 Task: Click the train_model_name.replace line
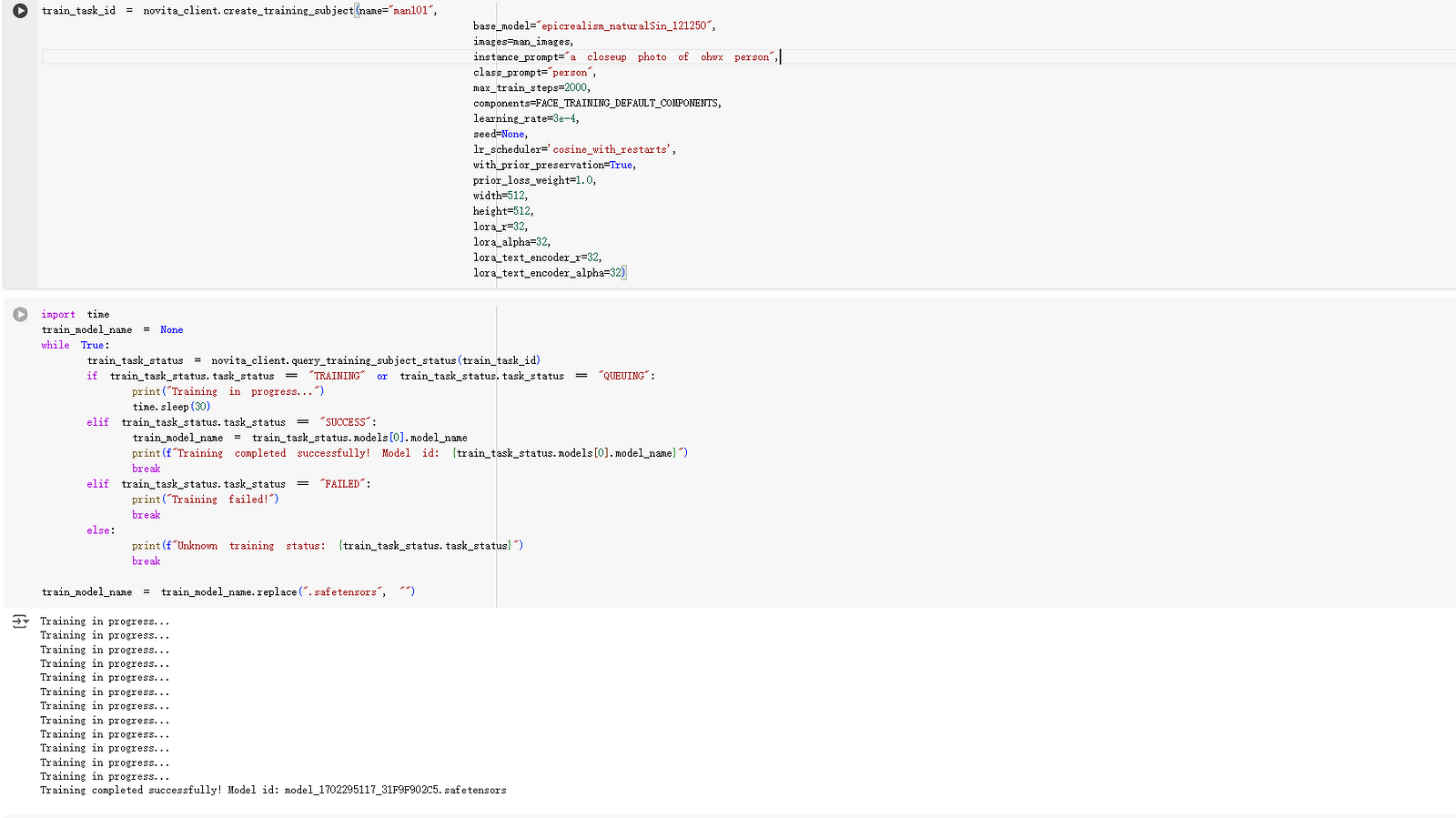tap(228, 592)
